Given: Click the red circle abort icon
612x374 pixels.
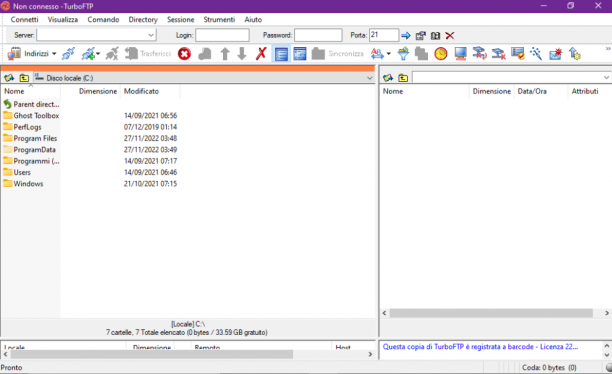Looking at the screenshot, I should tap(184, 53).
